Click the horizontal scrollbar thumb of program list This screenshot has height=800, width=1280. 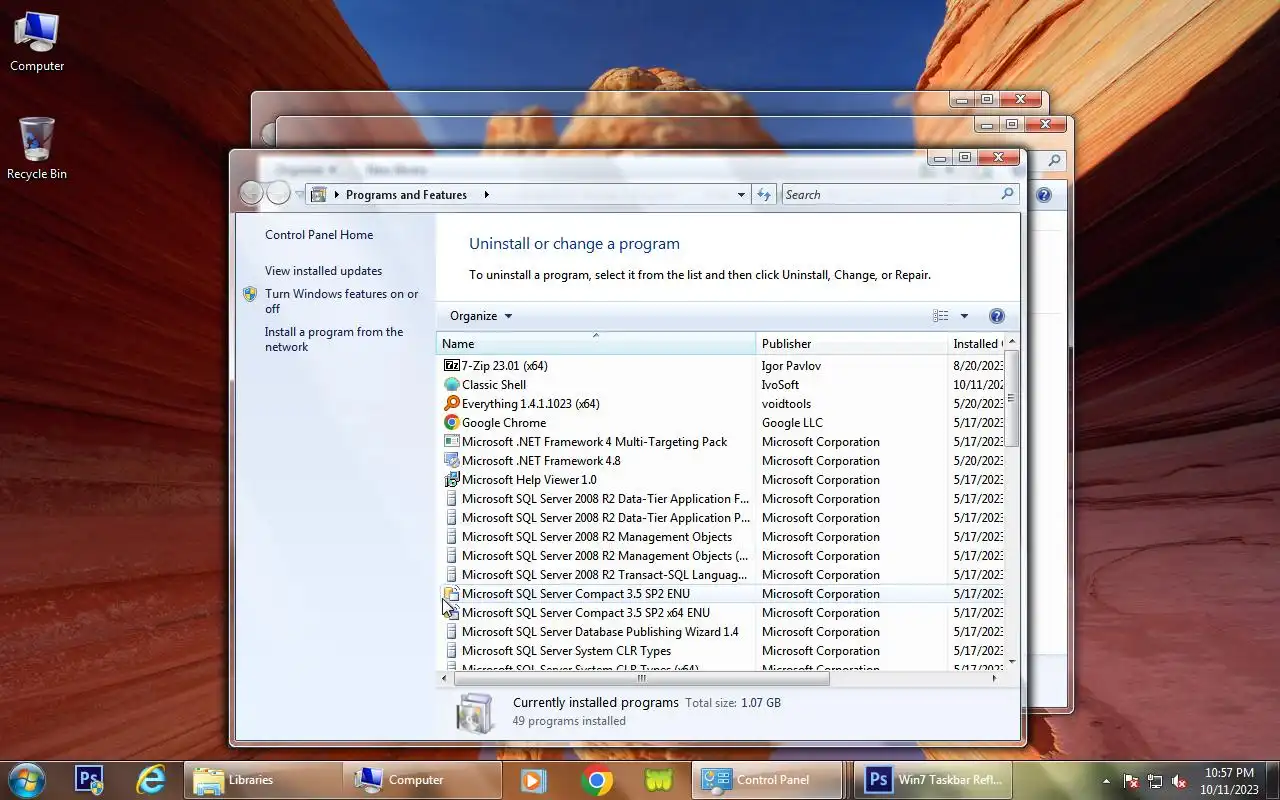[641, 678]
